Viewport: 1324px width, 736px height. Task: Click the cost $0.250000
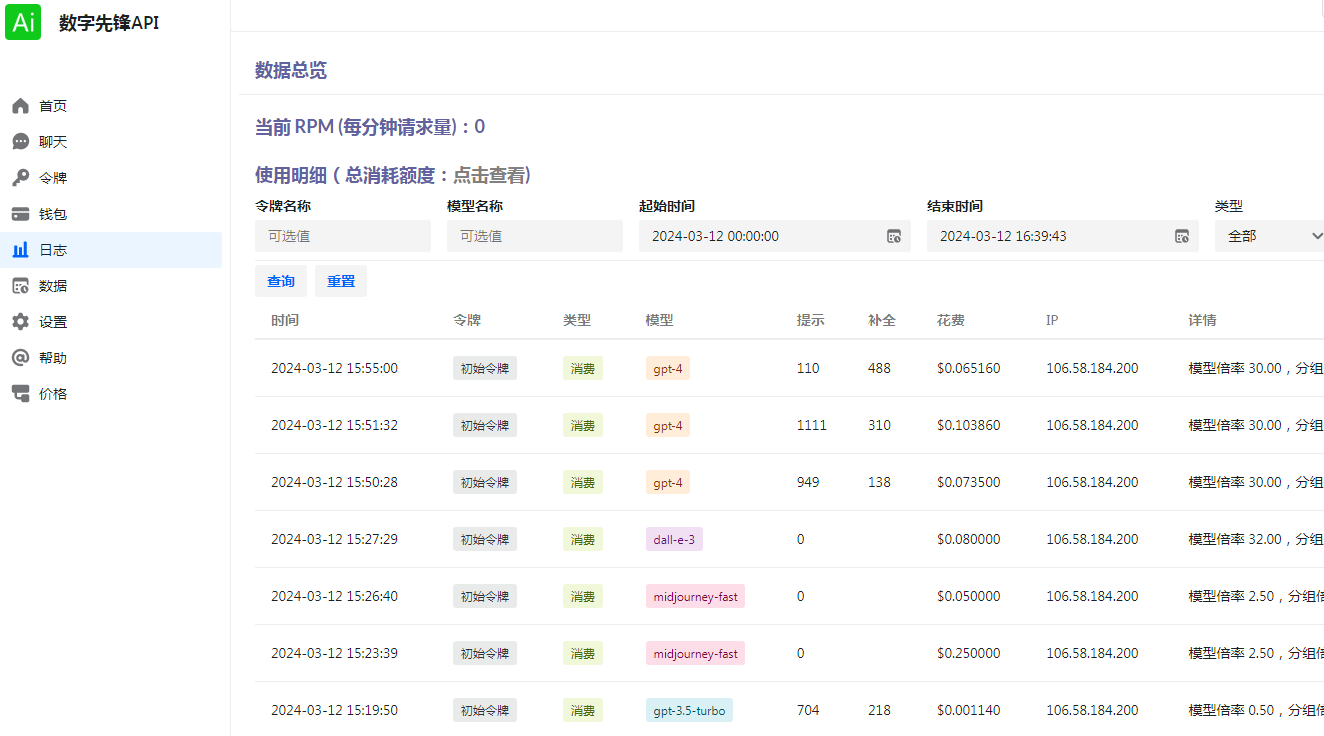pos(969,653)
